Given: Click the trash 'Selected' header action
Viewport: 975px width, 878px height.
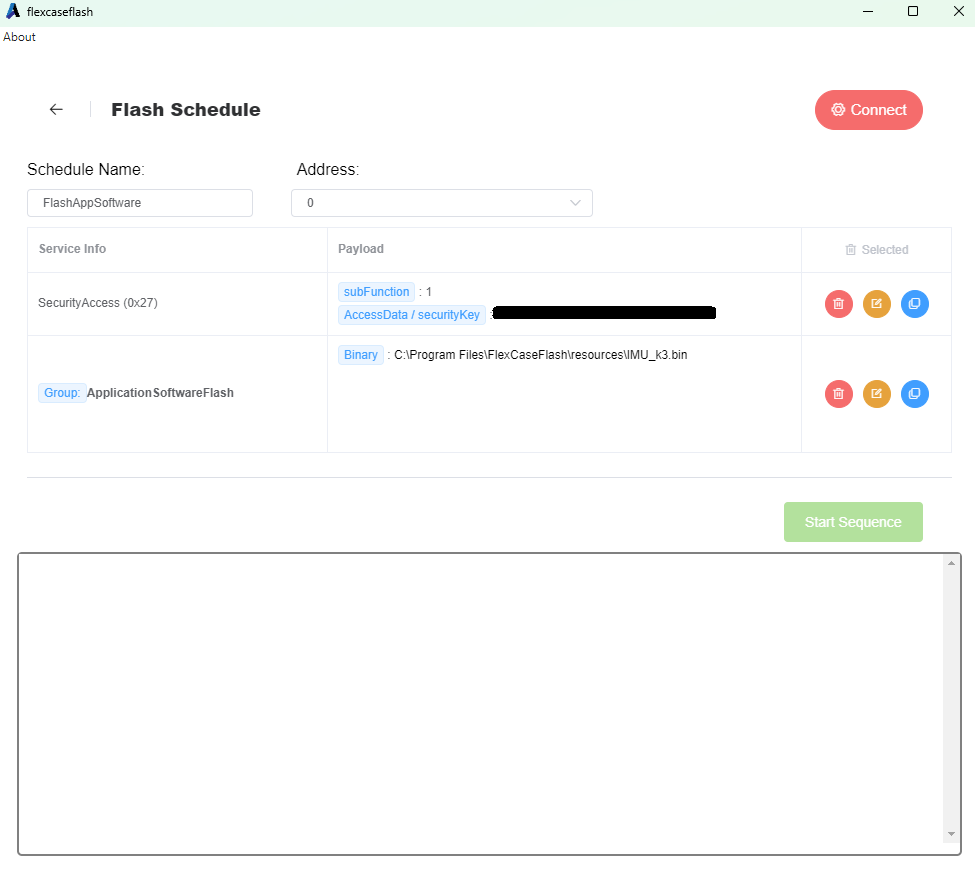Looking at the screenshot, I should coord(876,250).
